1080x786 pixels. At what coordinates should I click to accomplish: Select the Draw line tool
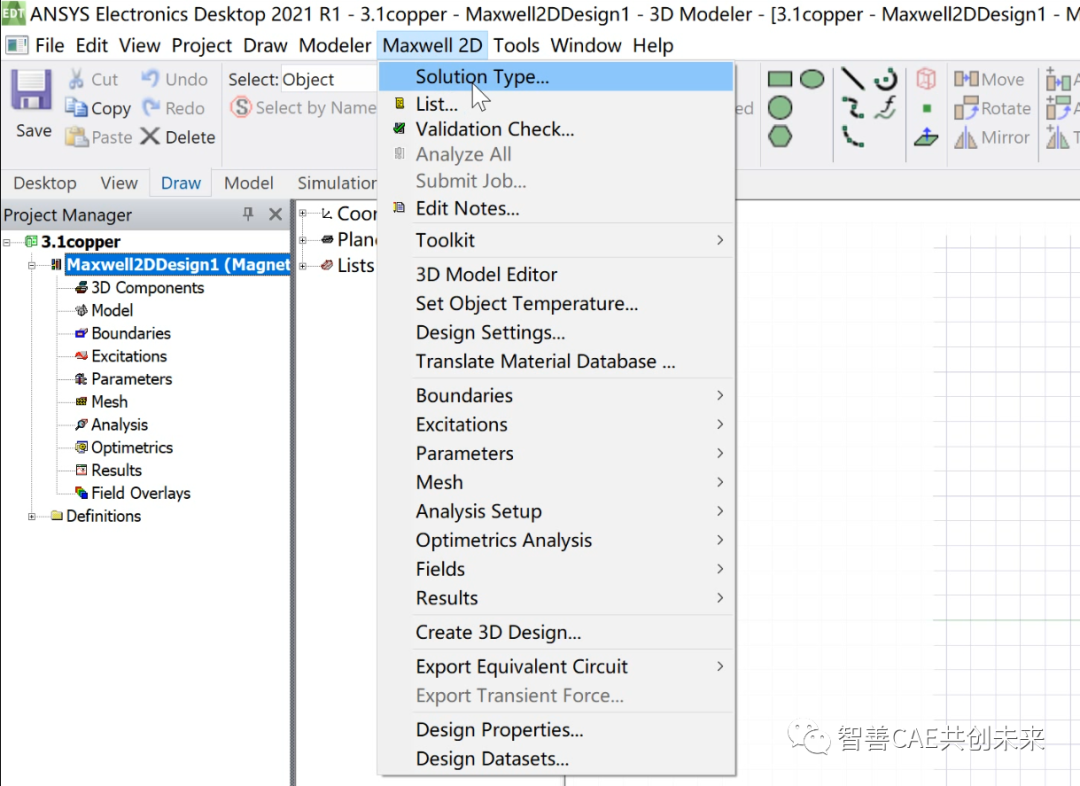(x=853, y=79)
